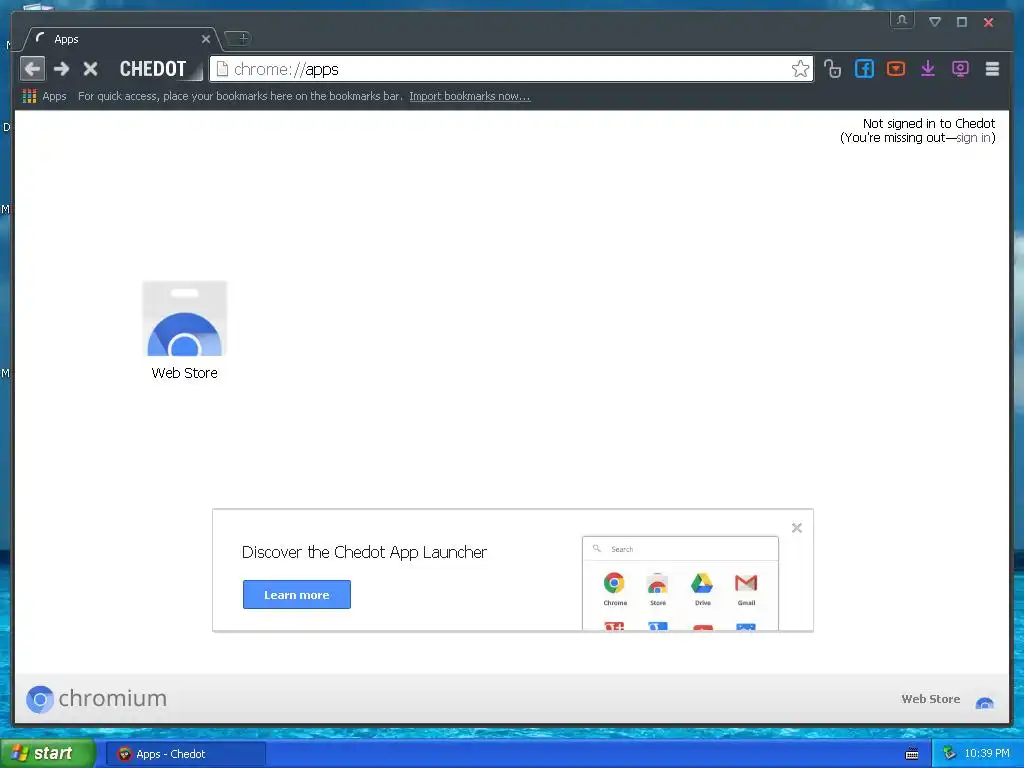Select the Apps browser tab
The height and width of the screenshot is (768, 1024).
tap(121, 39)
